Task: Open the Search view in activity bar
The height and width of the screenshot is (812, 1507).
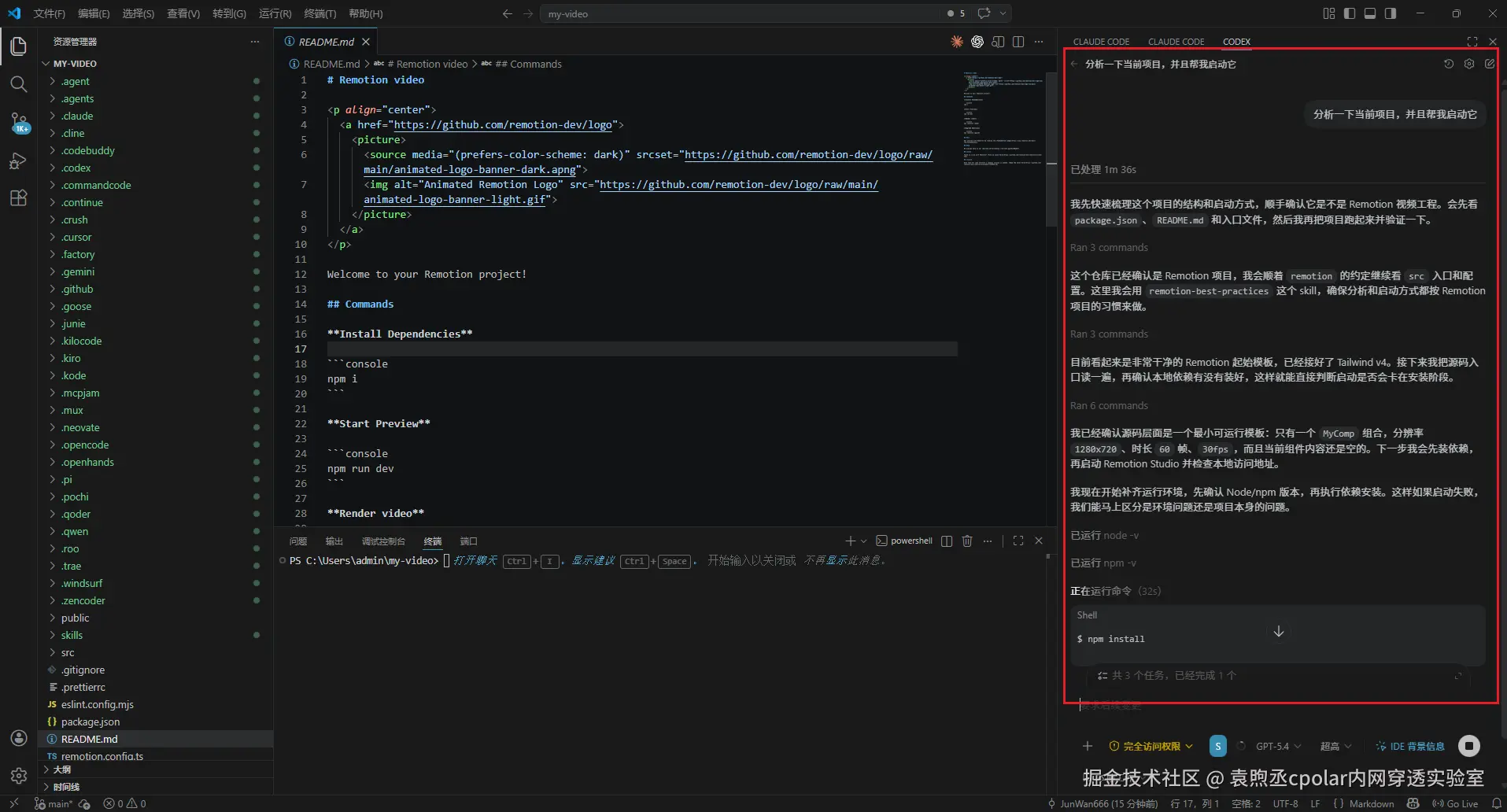Action: click(x=19, y=84)
